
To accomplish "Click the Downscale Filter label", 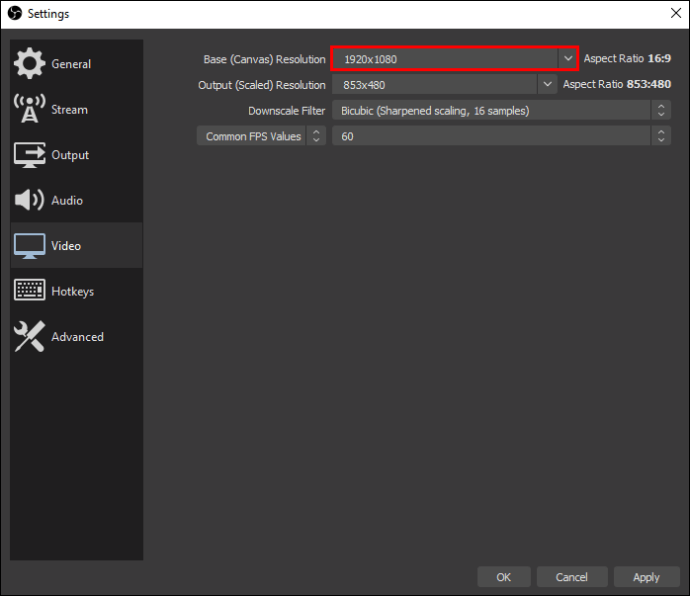I will click(286, 110).
